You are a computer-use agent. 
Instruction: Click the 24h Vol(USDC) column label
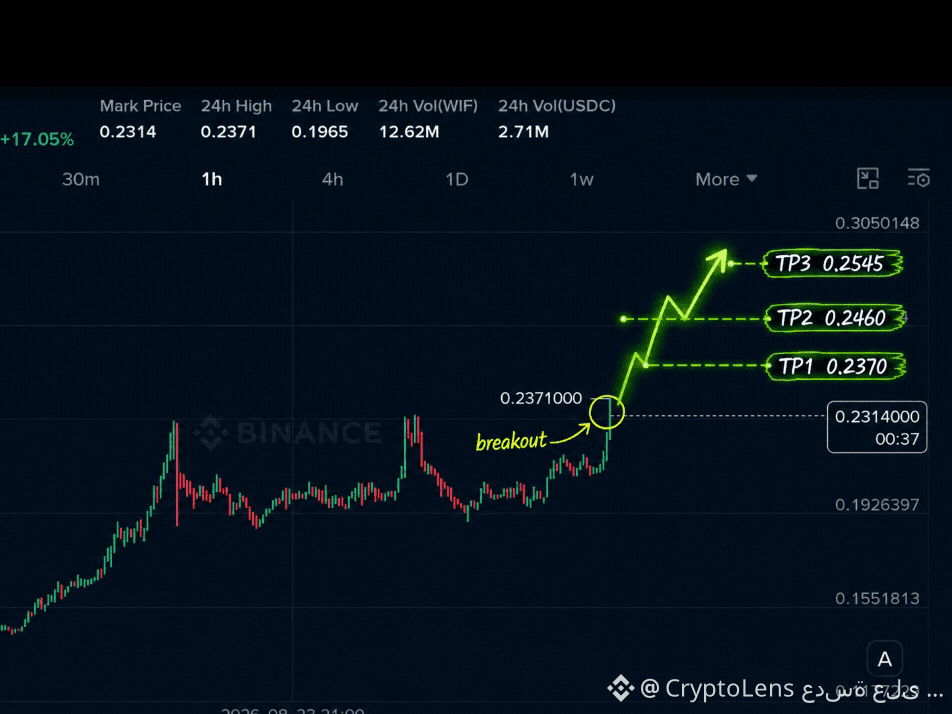[x=557, y=106]
